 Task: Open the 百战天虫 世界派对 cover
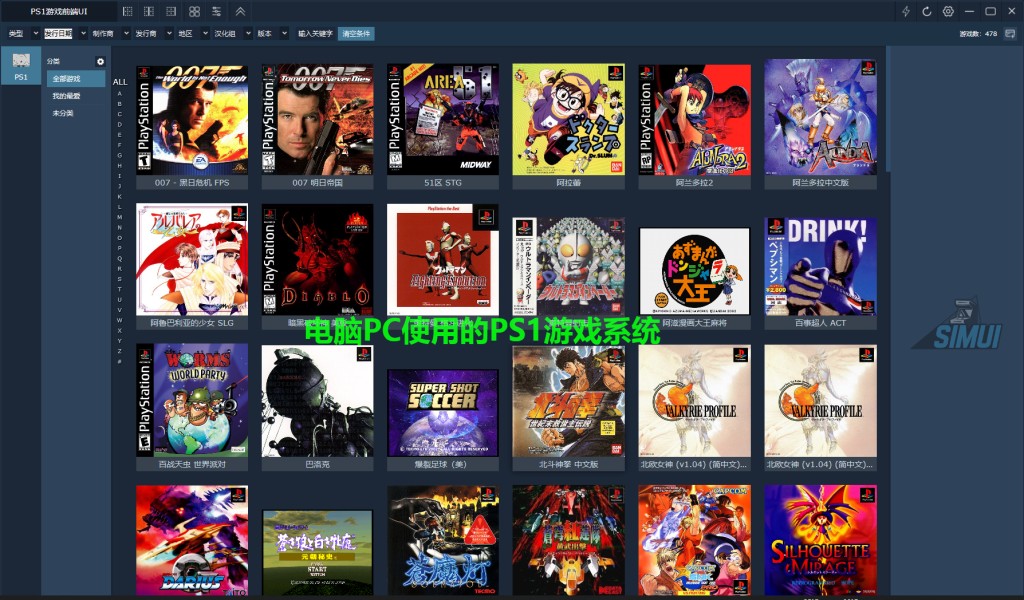[x=192, y=400]
